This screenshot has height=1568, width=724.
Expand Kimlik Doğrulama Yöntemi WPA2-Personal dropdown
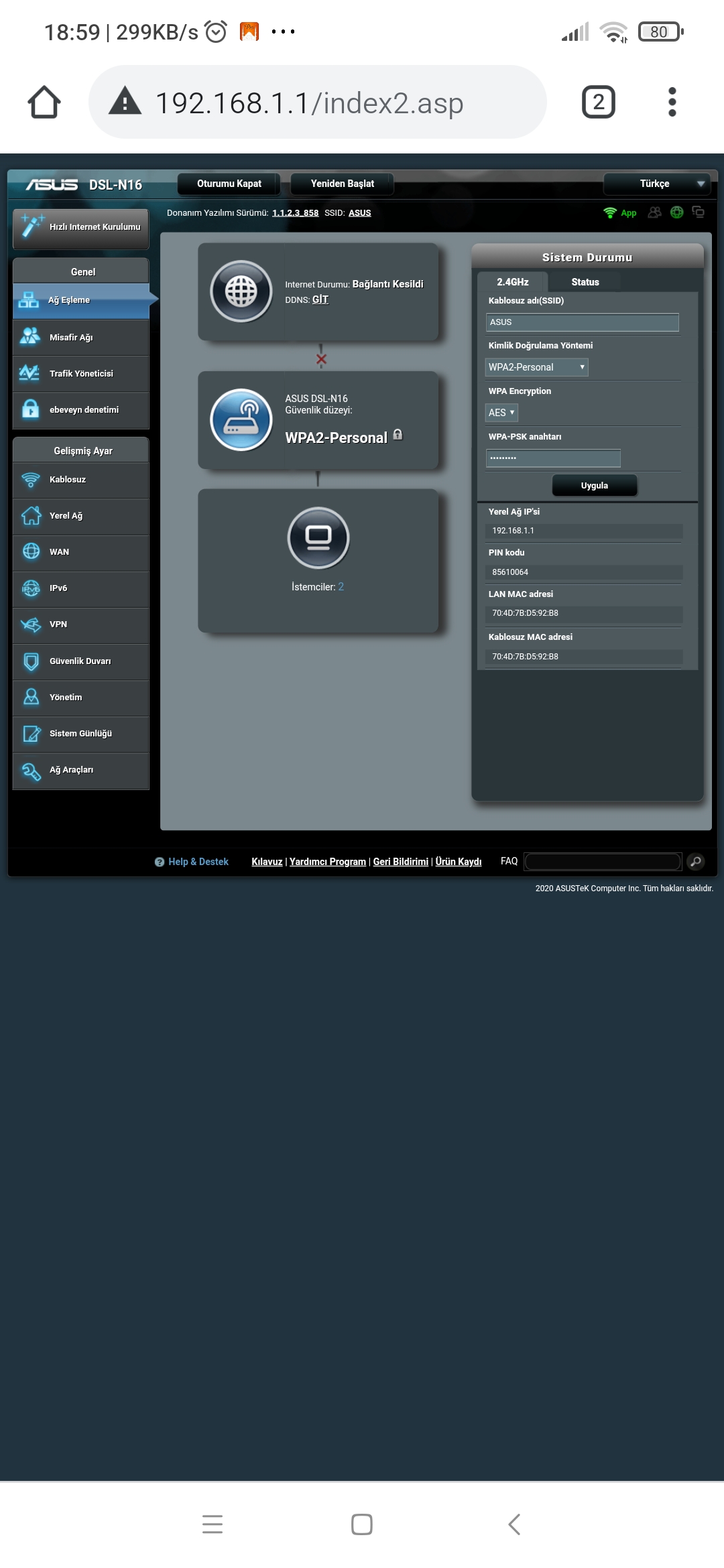(536, 367)
